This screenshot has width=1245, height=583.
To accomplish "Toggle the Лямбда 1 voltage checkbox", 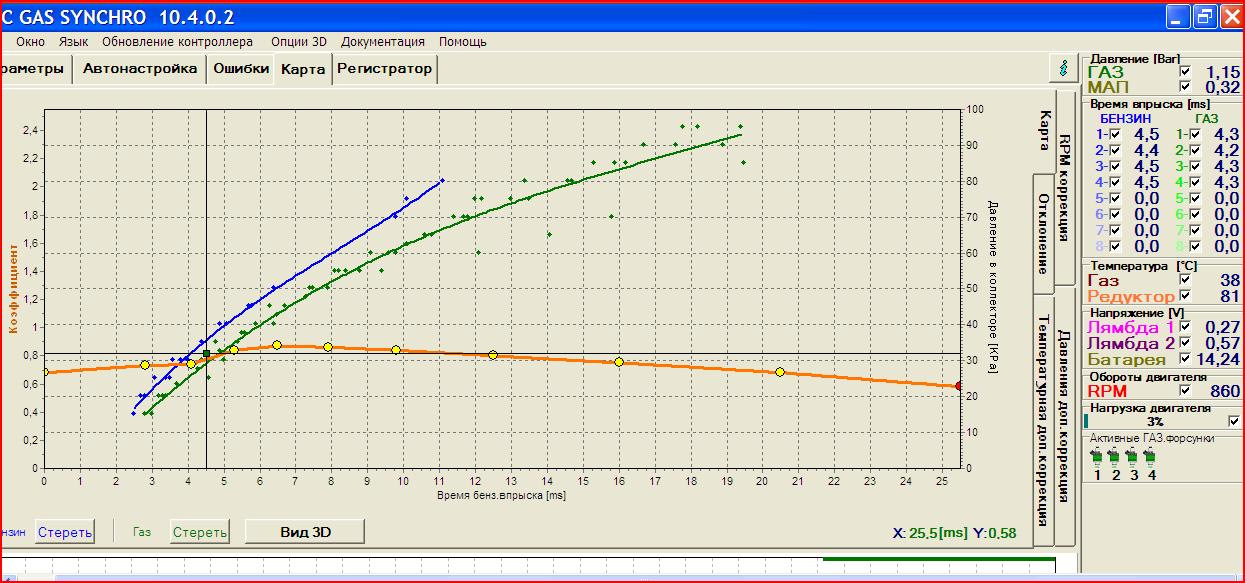I will coord(1186,327).
